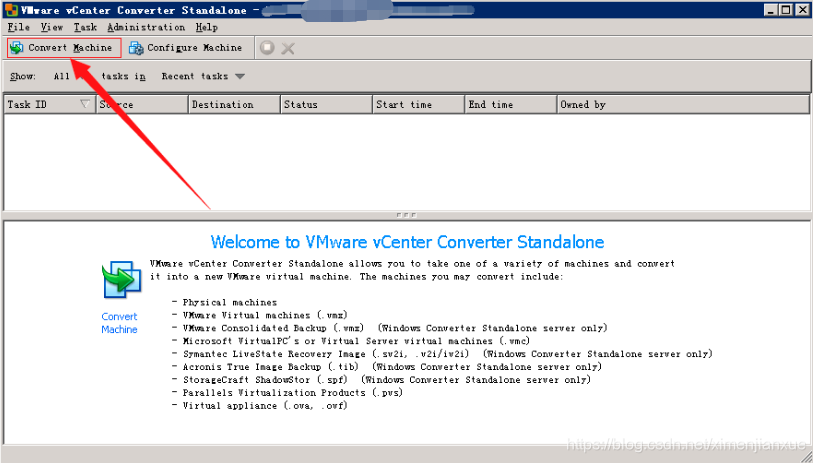This screenshot has height=463, width=816.
Task: Open the Administration menu
Action: [x=146, y=27]
